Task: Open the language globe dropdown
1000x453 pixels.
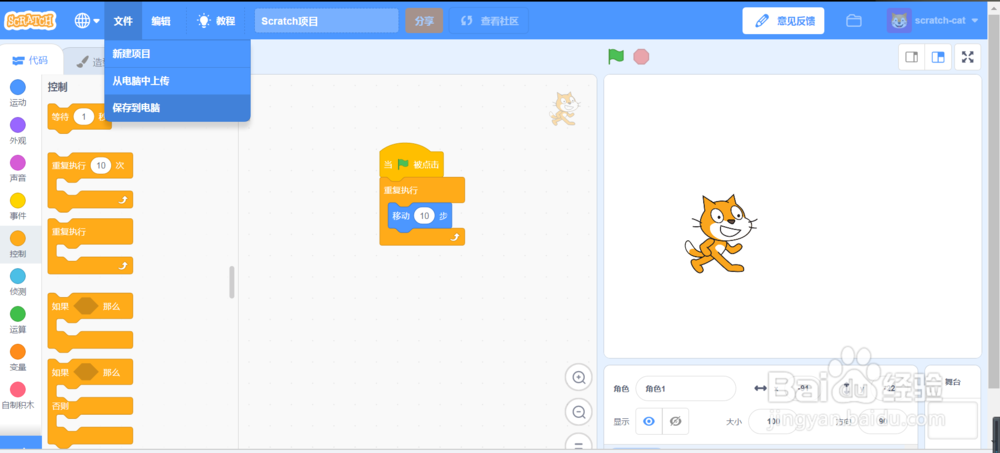Action: coord(87,20)
